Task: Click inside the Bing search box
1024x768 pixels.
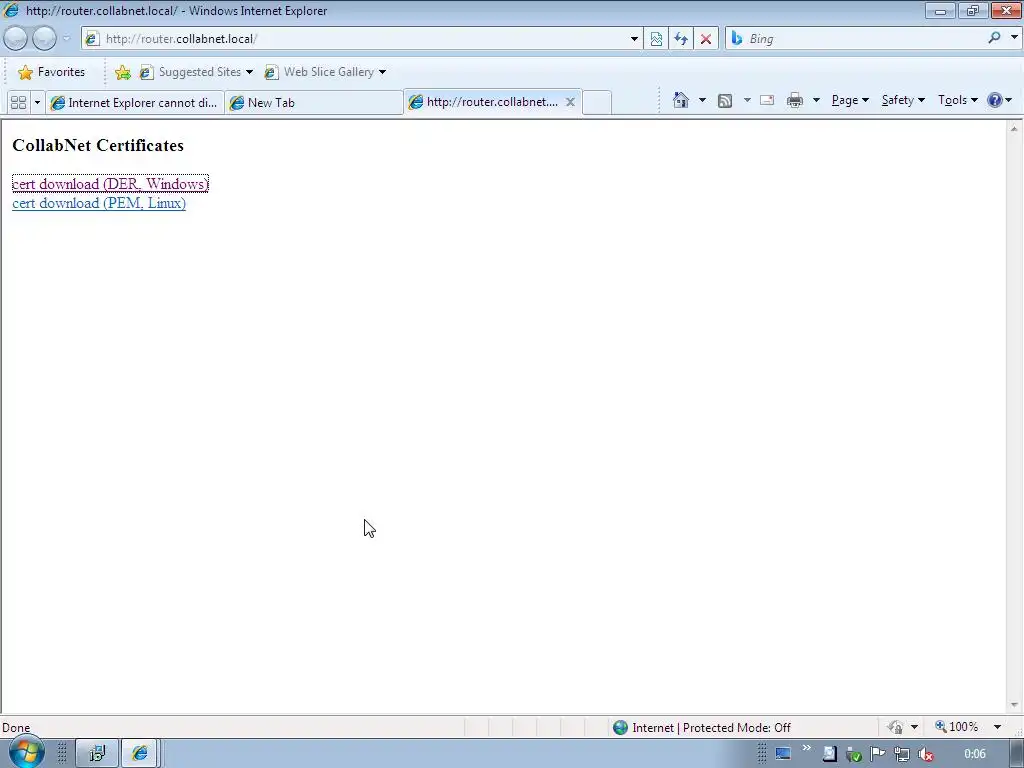Action: (x=862, y=39)
